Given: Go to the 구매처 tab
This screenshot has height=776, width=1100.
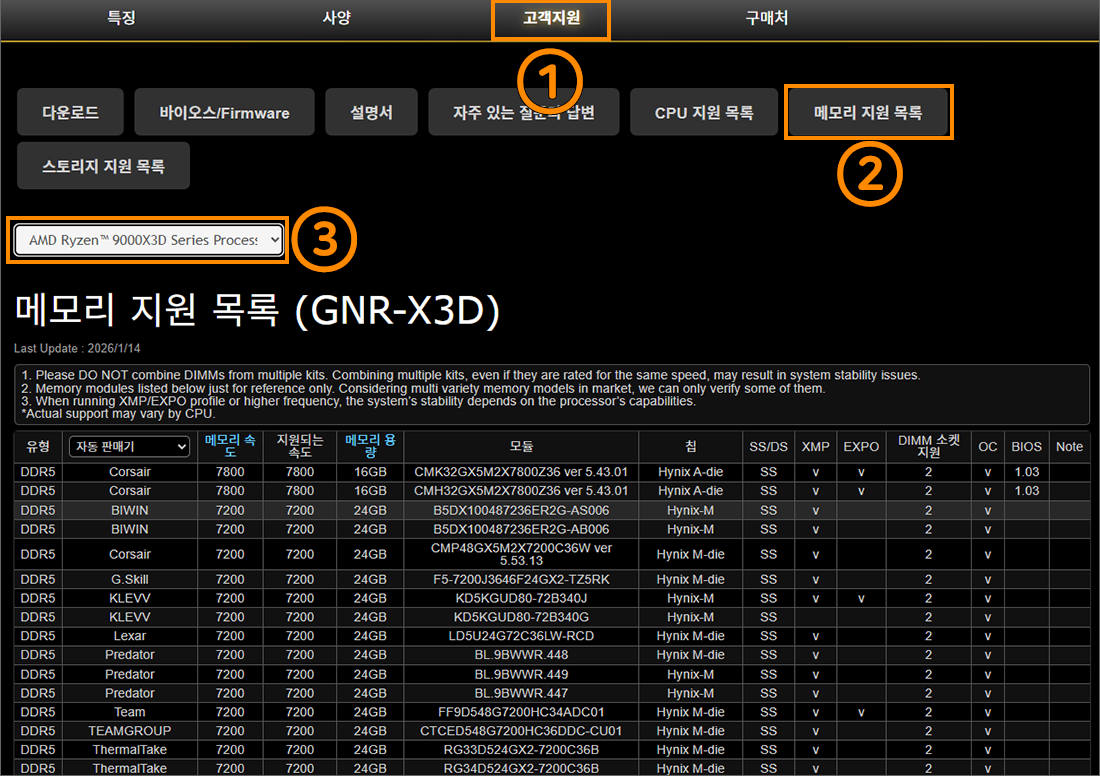Looking at the screenshot, I should click(x=766, y=18).
